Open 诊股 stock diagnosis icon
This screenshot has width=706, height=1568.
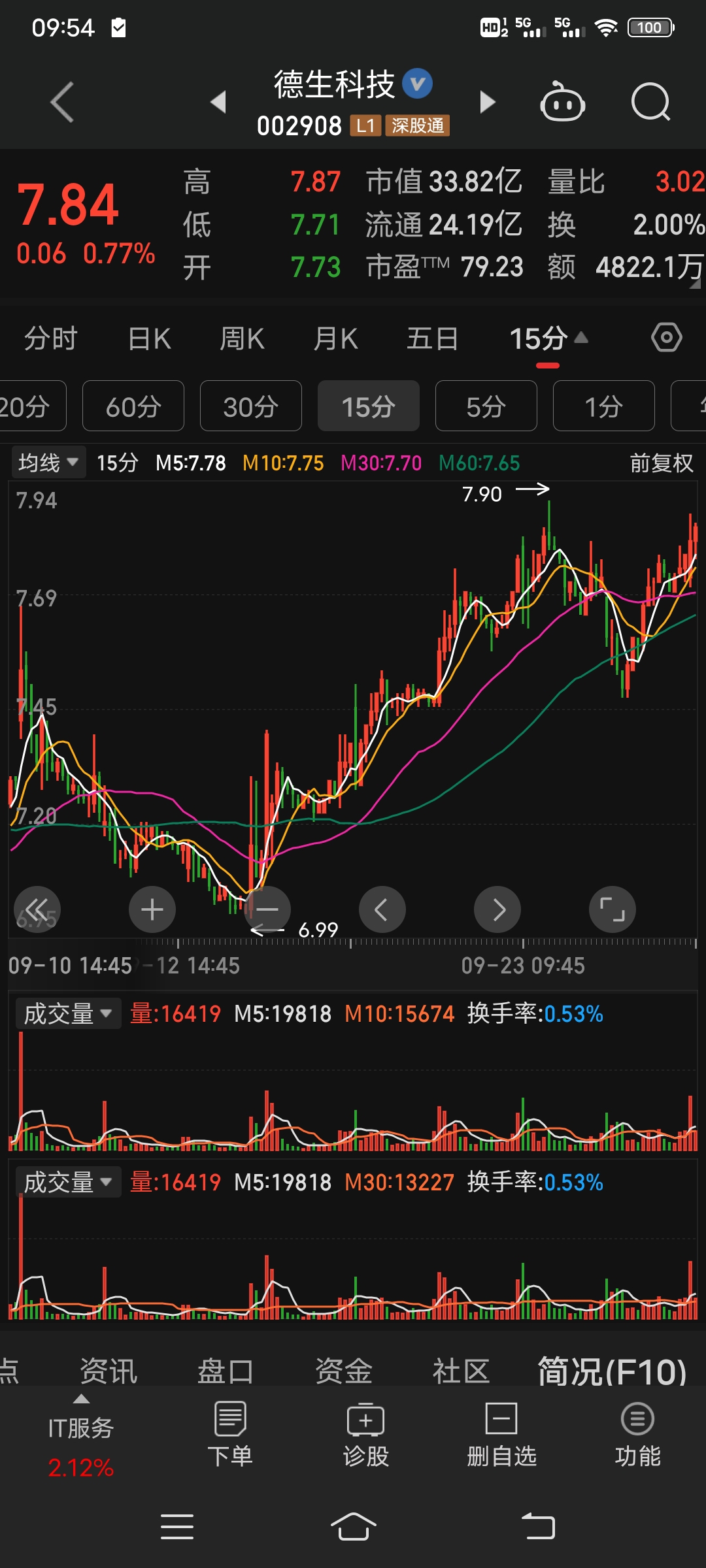click(x=366, y=1434)
